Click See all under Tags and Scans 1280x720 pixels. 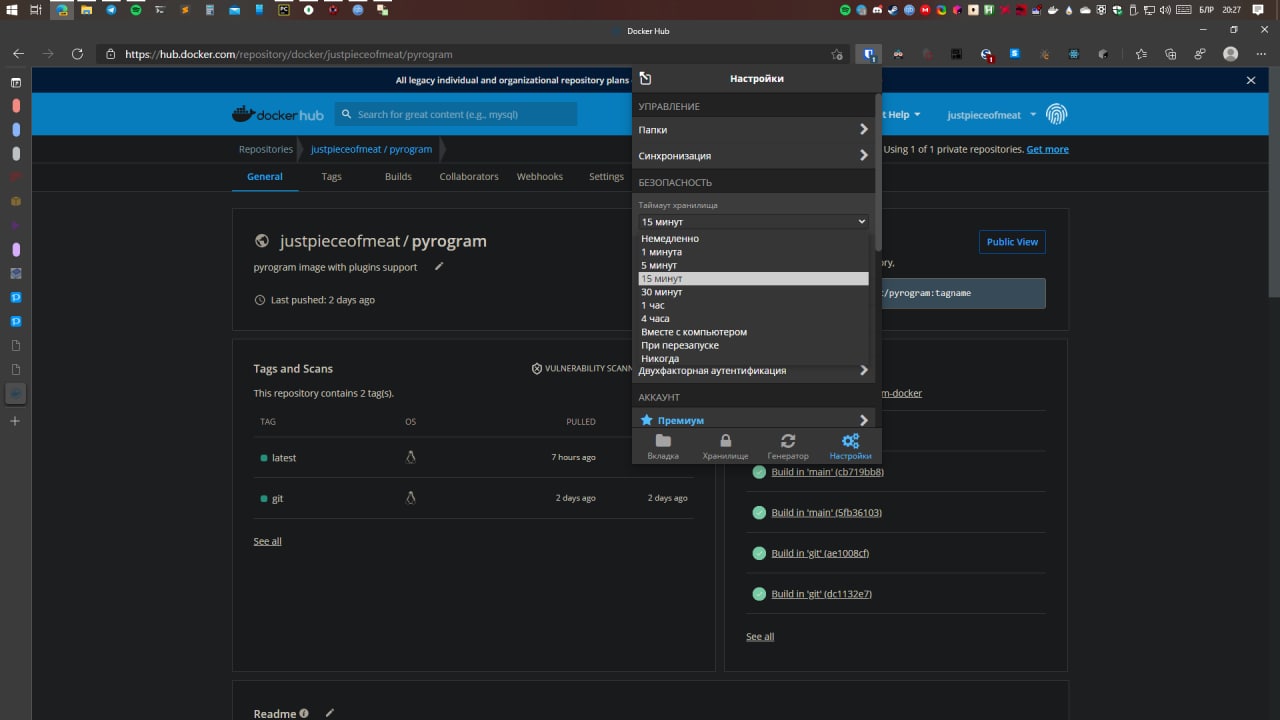267,541
